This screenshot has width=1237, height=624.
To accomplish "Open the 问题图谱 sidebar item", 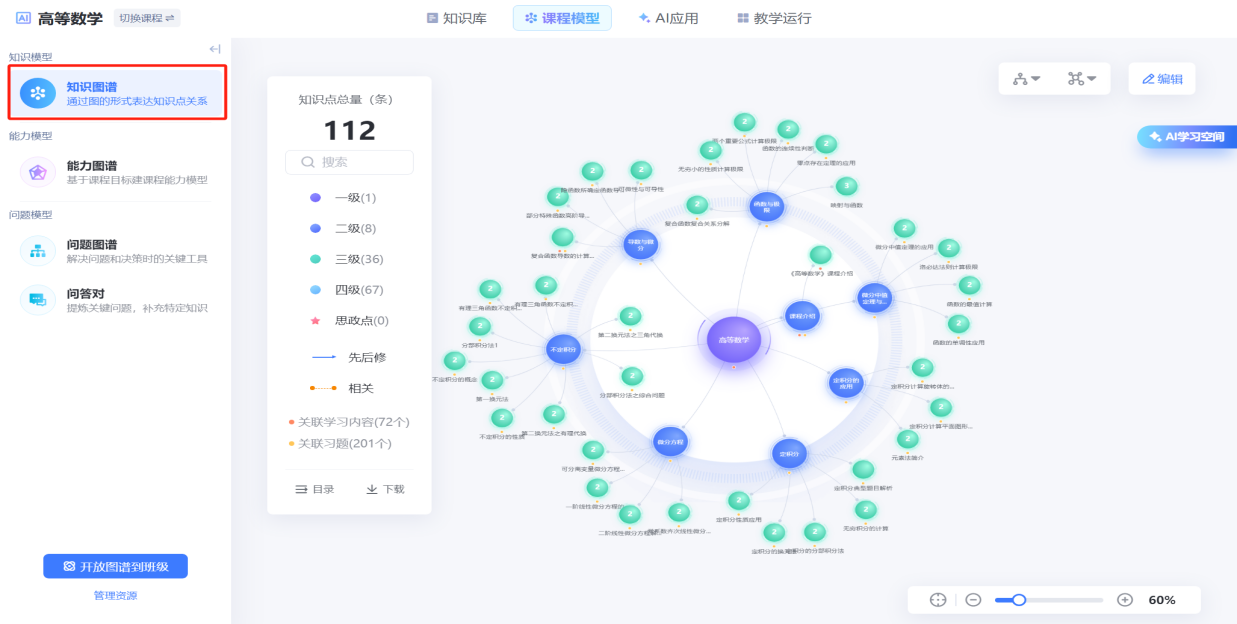I will coord(116,251).
